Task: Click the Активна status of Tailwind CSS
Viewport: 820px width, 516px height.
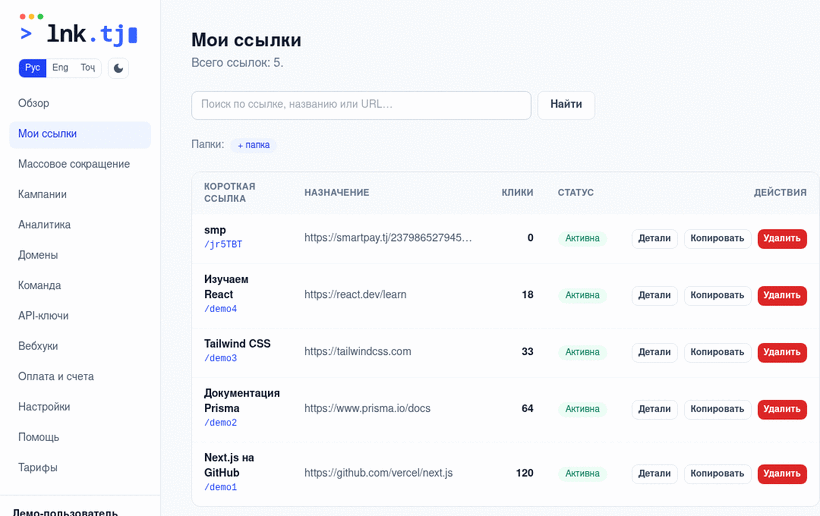Action: 582,352
